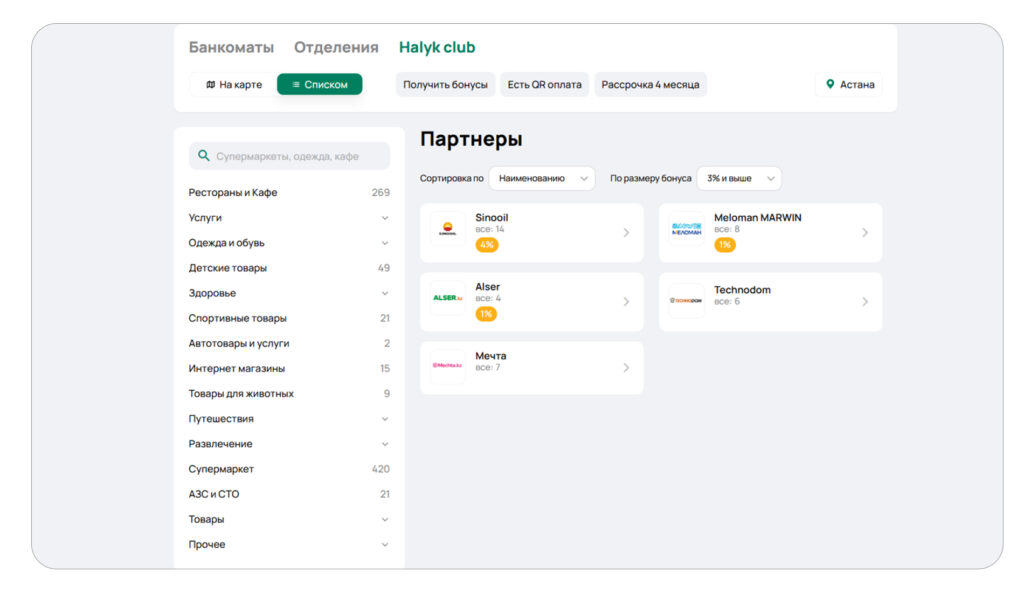The width and height of the screenshot is (1024, 593).
Task: Click the 'все: 7' count under Мечта
Action: [x=488, y=368]
